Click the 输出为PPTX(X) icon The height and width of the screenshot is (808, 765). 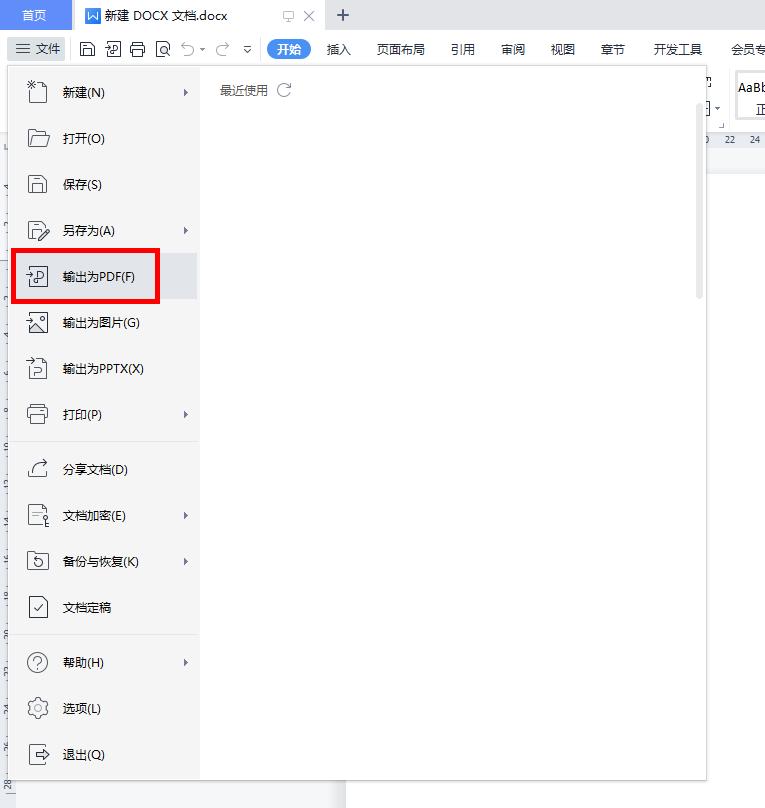pos(37,368)
